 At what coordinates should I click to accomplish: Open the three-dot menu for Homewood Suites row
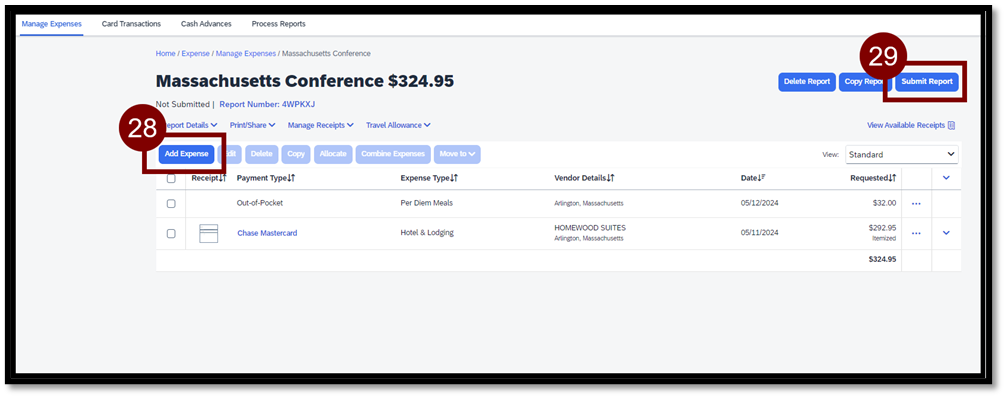click(916, 233)
